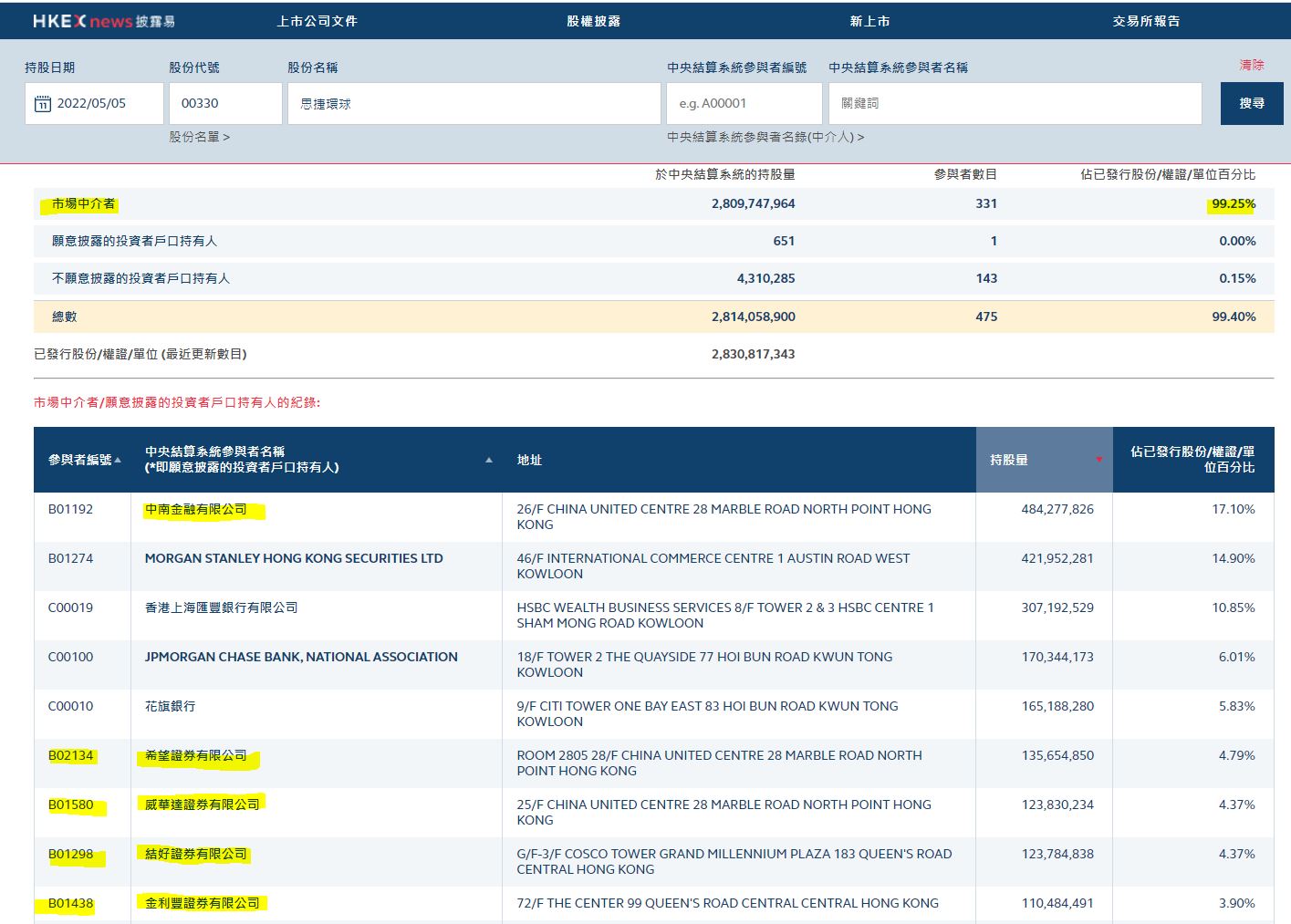Open 股權披露 menu
The height and width of the screenshot is (924, 1291).
pos(594,21)
